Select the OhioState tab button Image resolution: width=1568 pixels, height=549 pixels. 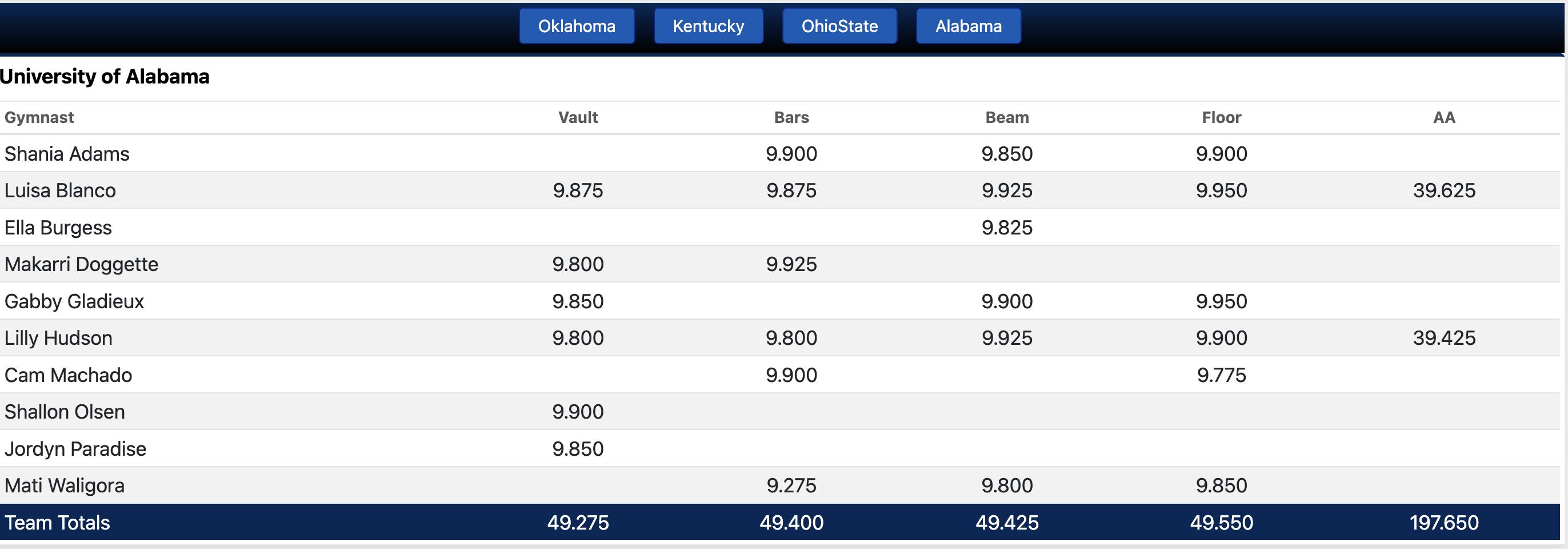tap(839, 26)
